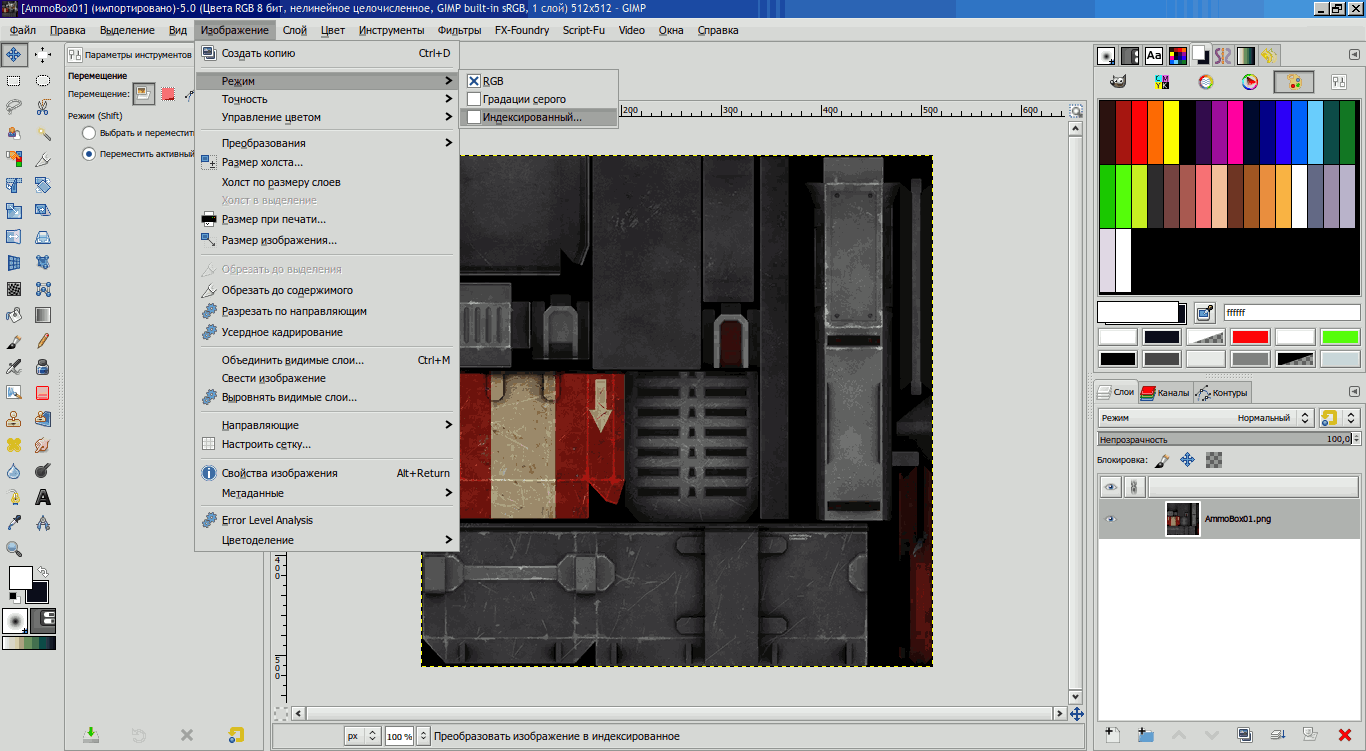Expand the Цветоделение submenu
Screen dimensions: 1366x751
point(327,540)
